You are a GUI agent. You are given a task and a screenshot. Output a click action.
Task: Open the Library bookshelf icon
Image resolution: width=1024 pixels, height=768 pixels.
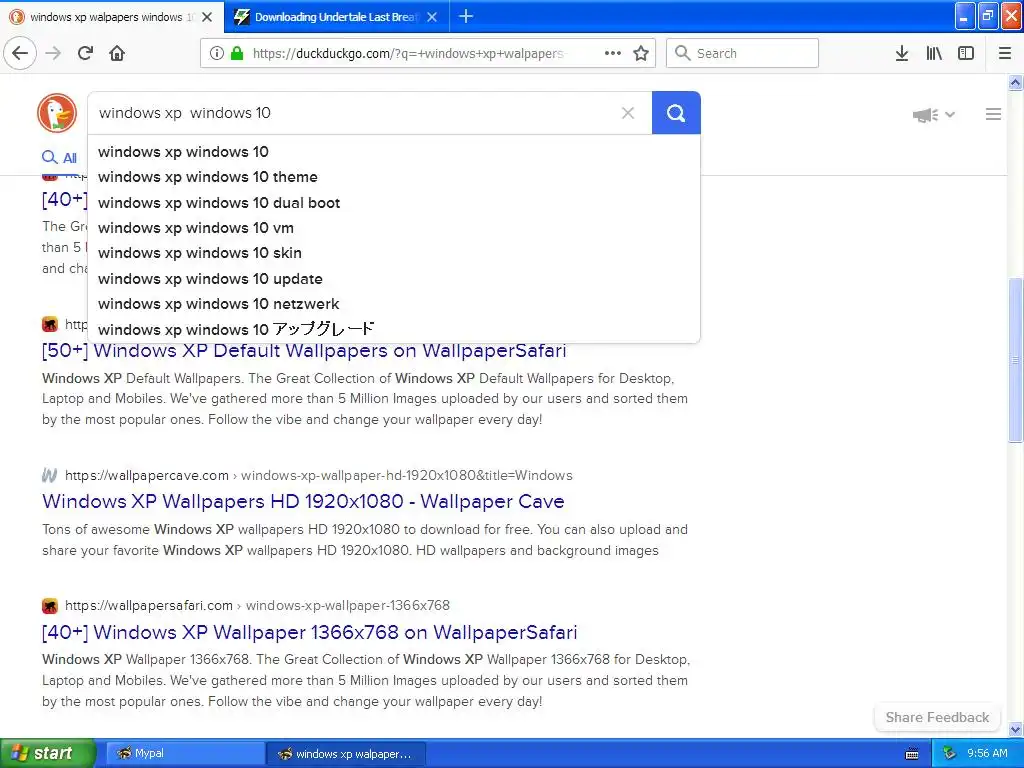click(934, 53)
